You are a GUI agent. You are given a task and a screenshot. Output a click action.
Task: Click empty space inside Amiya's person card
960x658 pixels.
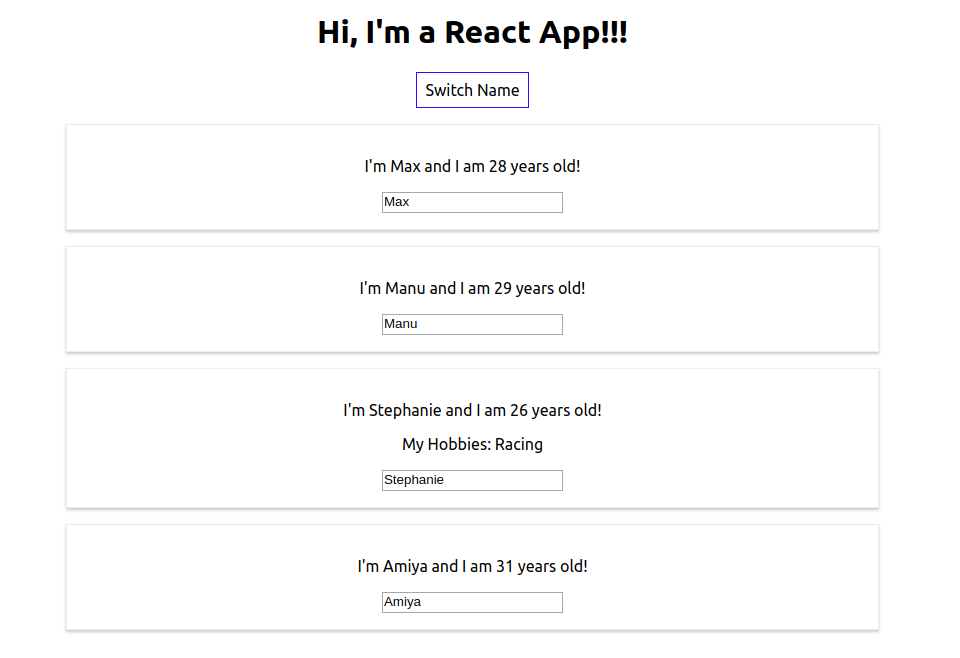click(200, 578)
